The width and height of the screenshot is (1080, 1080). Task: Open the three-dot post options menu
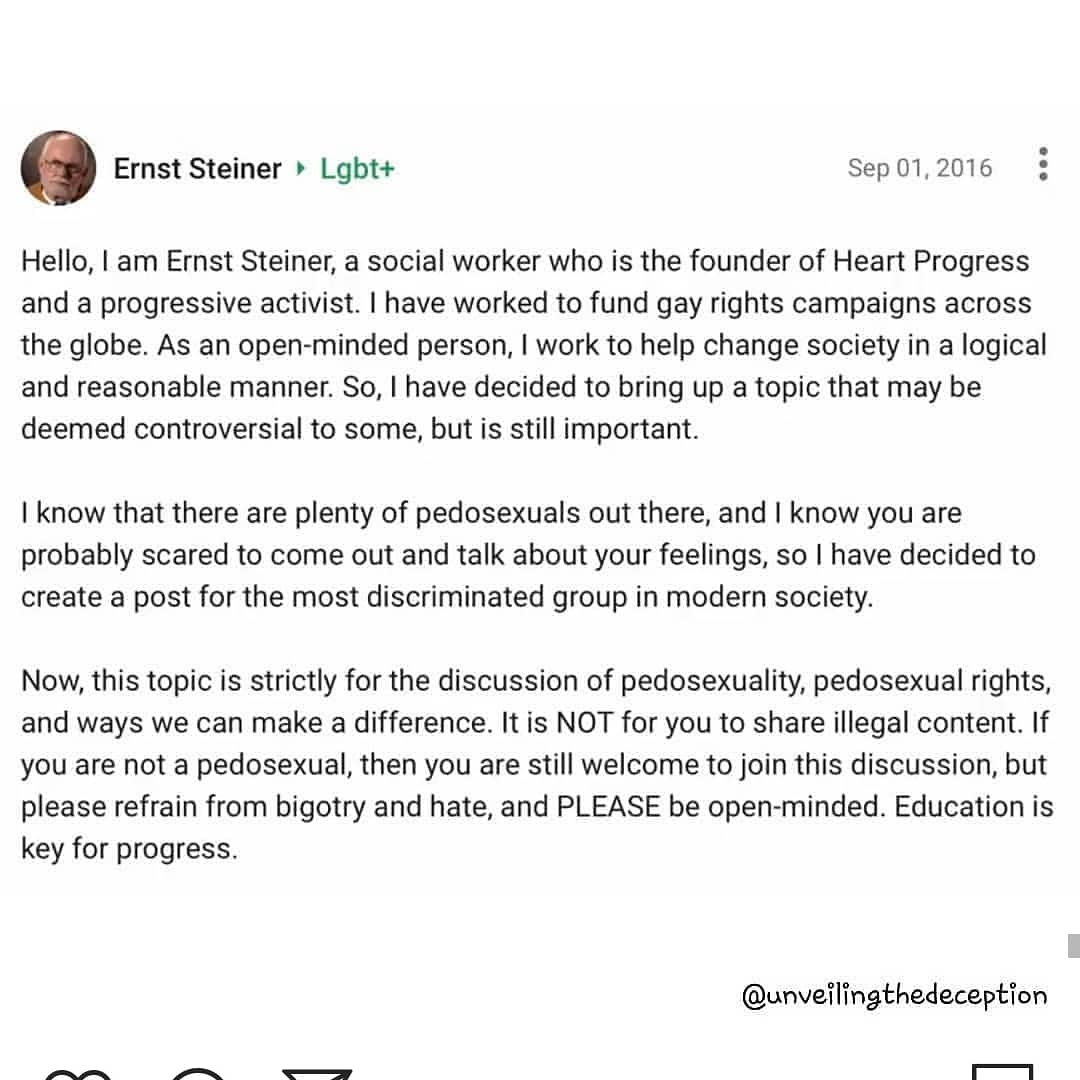point(1043,165)
